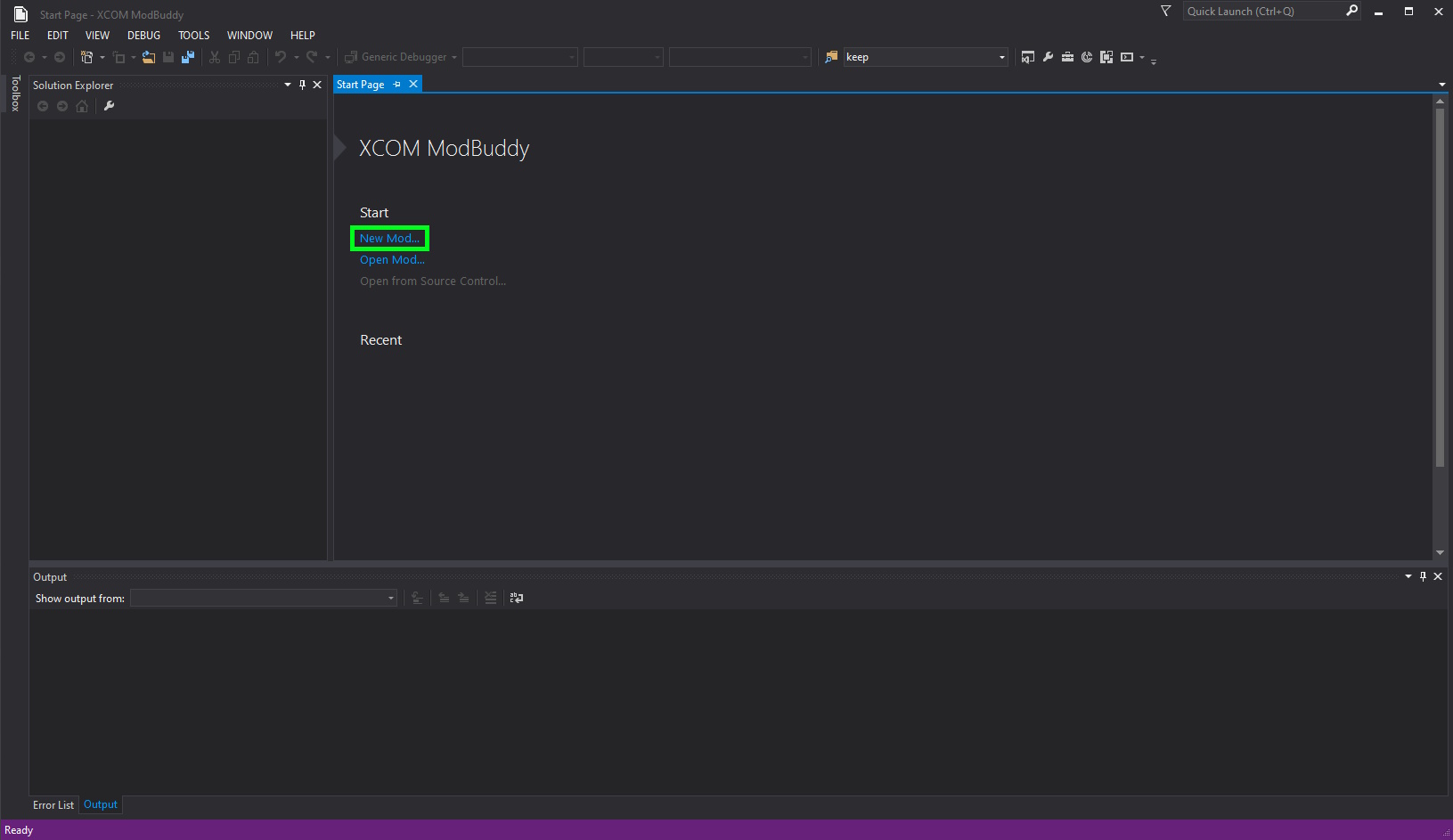
Task: Click Solution Explorer Properties wrench icon
Action: click(109, 106)
